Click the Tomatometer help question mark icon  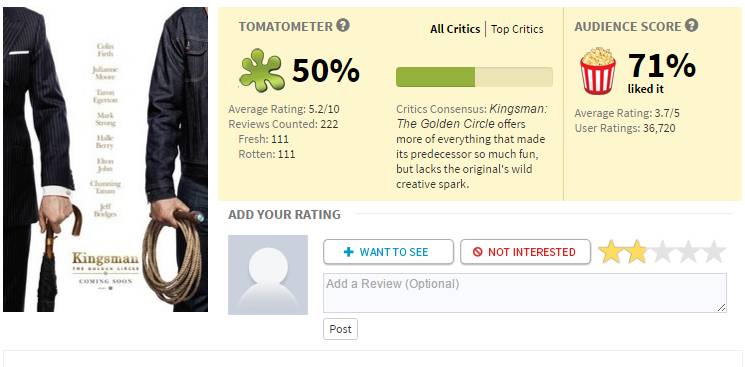tap(343, 25)
